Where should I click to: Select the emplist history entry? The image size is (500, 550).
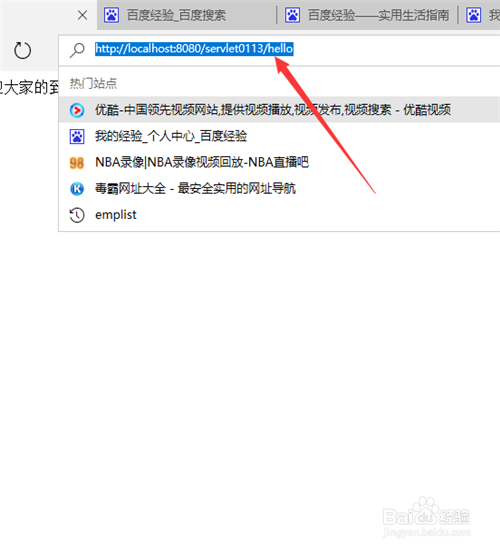point(279,215)
